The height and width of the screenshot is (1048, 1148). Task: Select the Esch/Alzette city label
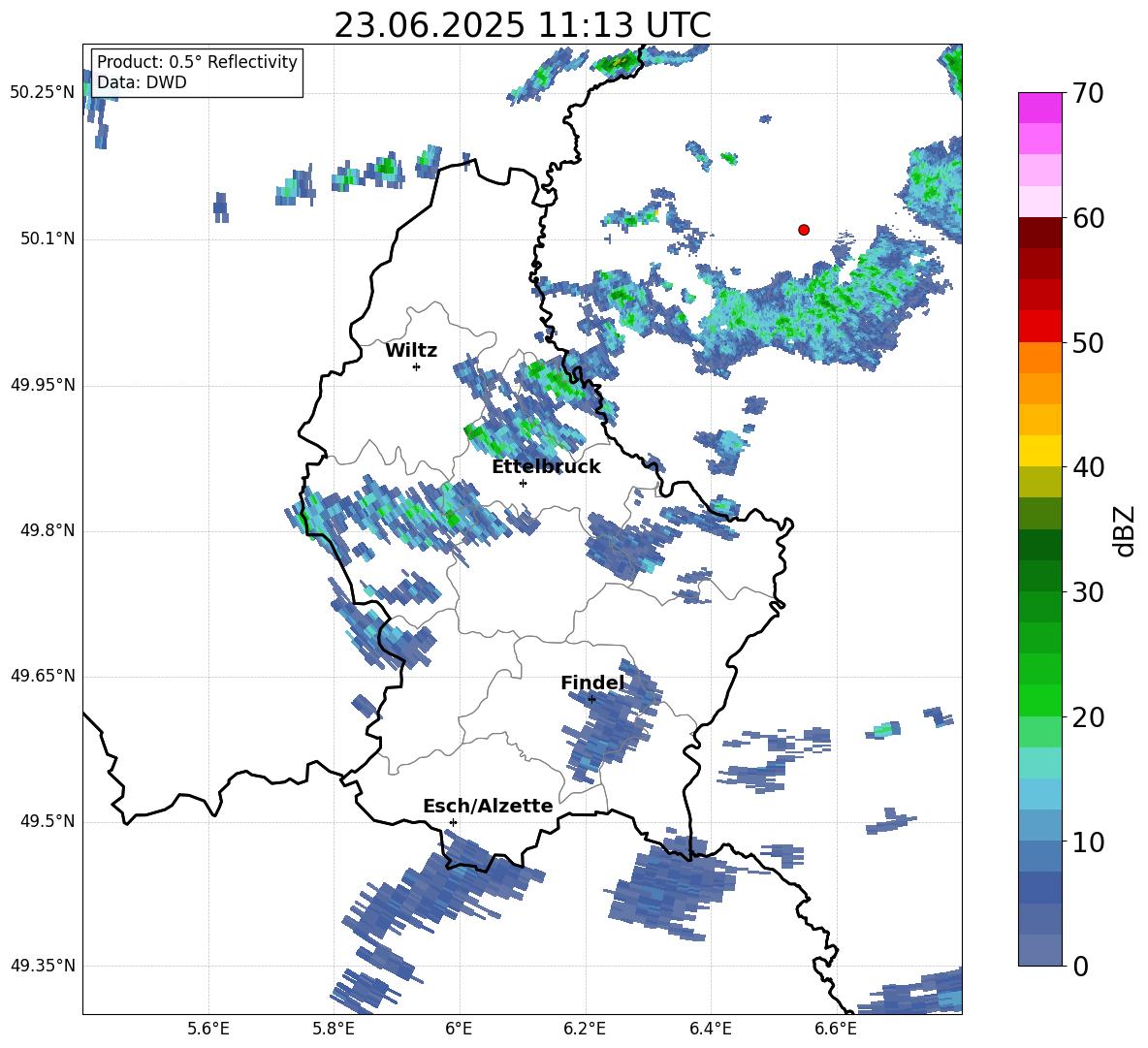tap(488, 806)
